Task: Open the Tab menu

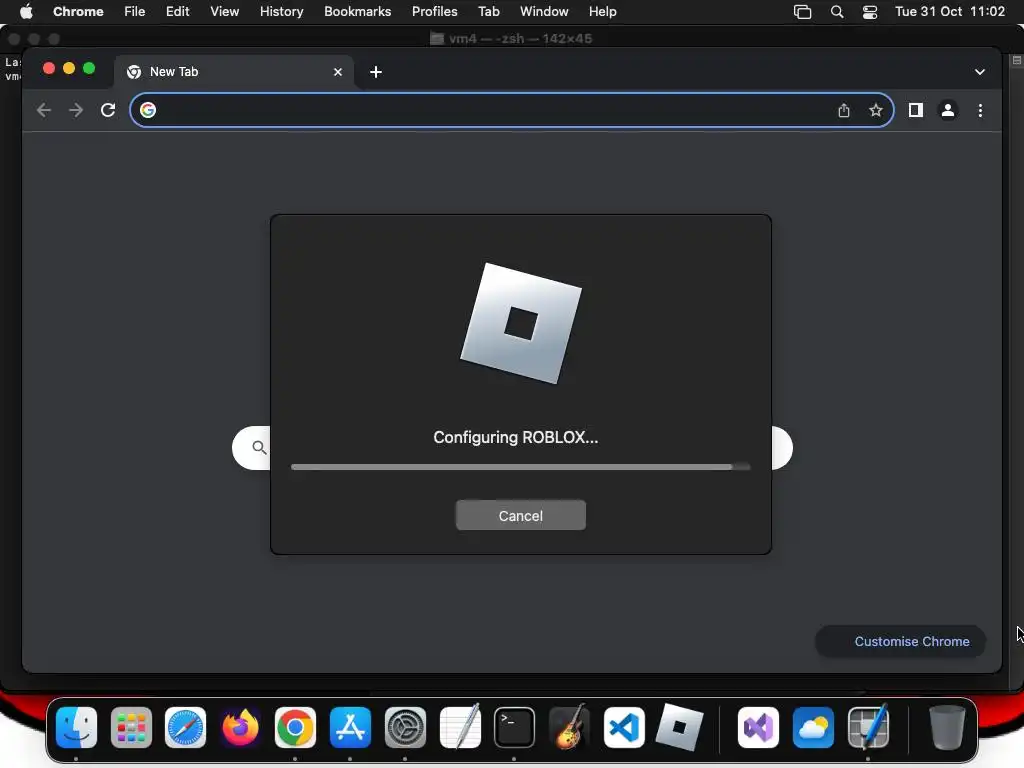Action: [x=488, y=11]
